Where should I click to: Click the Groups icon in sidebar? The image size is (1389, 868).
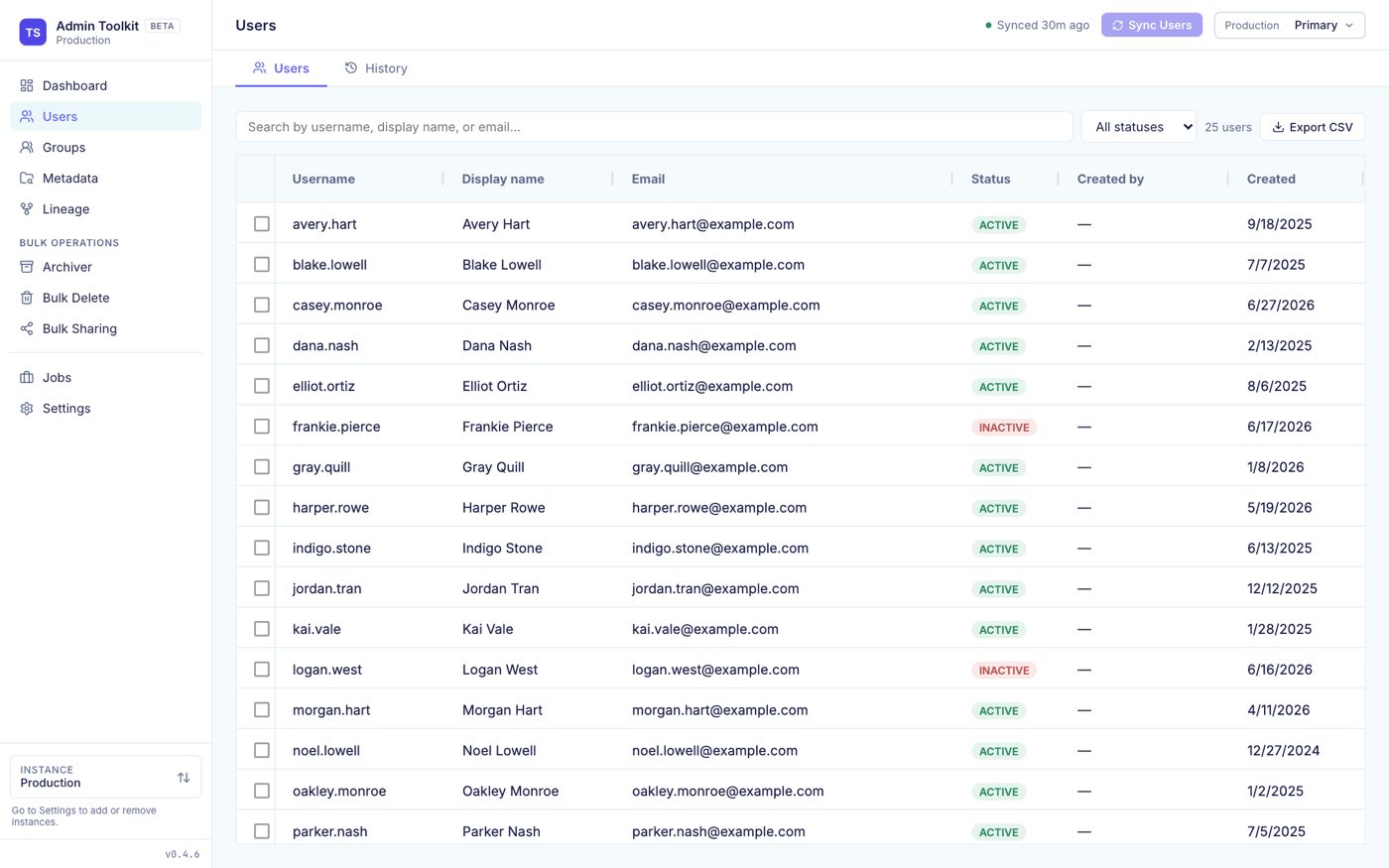27,147
